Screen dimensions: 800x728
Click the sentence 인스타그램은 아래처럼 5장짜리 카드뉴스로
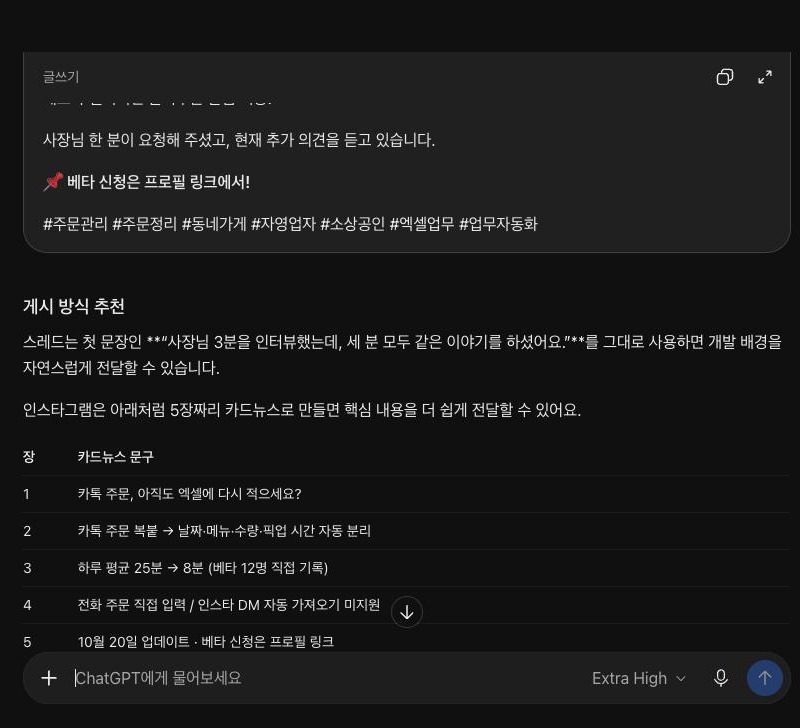coord(302,410)
